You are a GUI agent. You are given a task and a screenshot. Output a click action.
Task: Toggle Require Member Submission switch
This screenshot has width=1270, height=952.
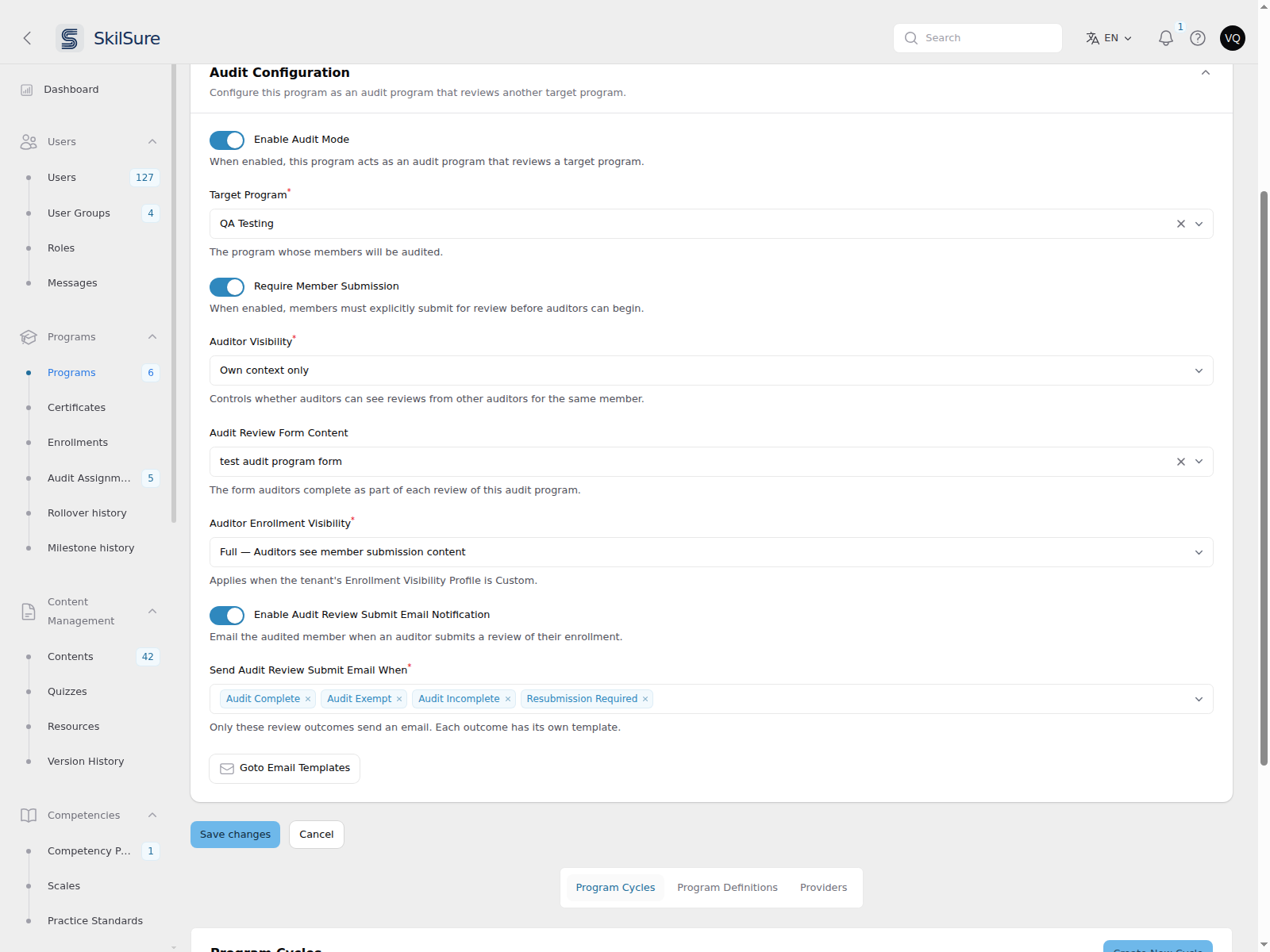pyautogui.click(x=227, y=287)
